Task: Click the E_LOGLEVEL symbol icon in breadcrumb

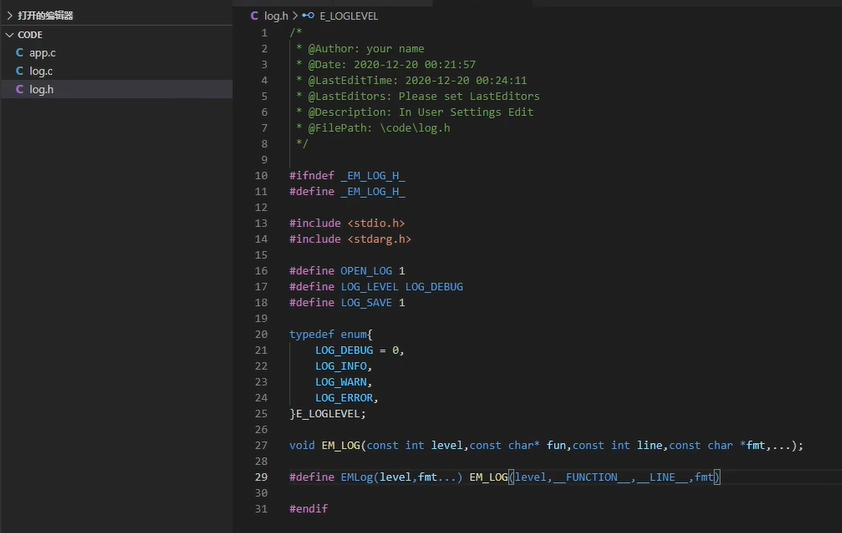Action: 308,16
